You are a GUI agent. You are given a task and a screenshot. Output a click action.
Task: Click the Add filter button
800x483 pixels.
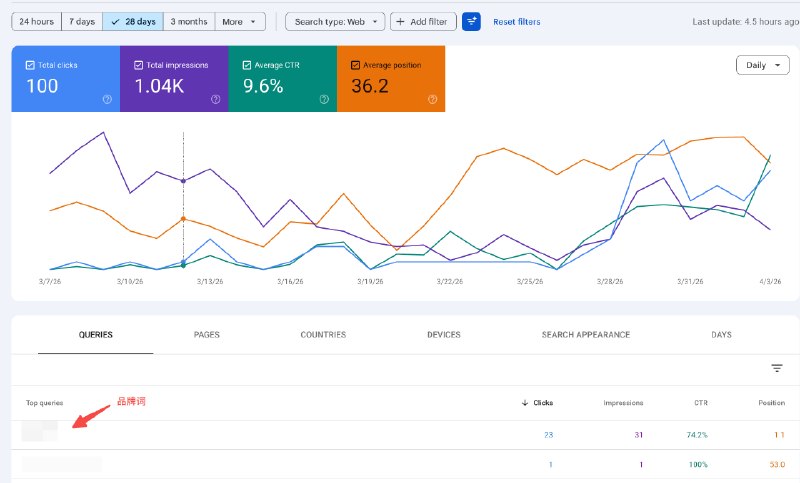422,21
